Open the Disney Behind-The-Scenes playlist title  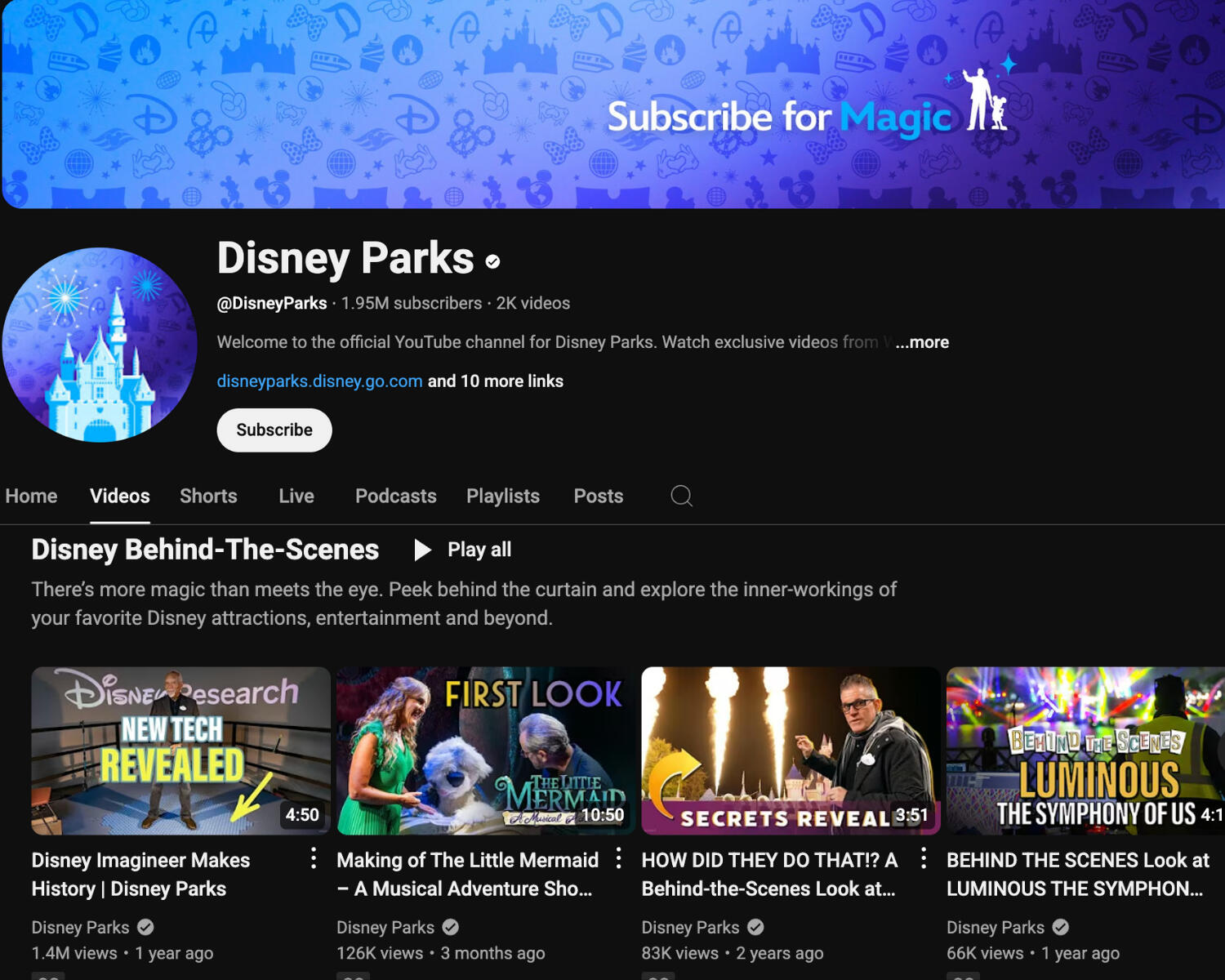(205, 550)
